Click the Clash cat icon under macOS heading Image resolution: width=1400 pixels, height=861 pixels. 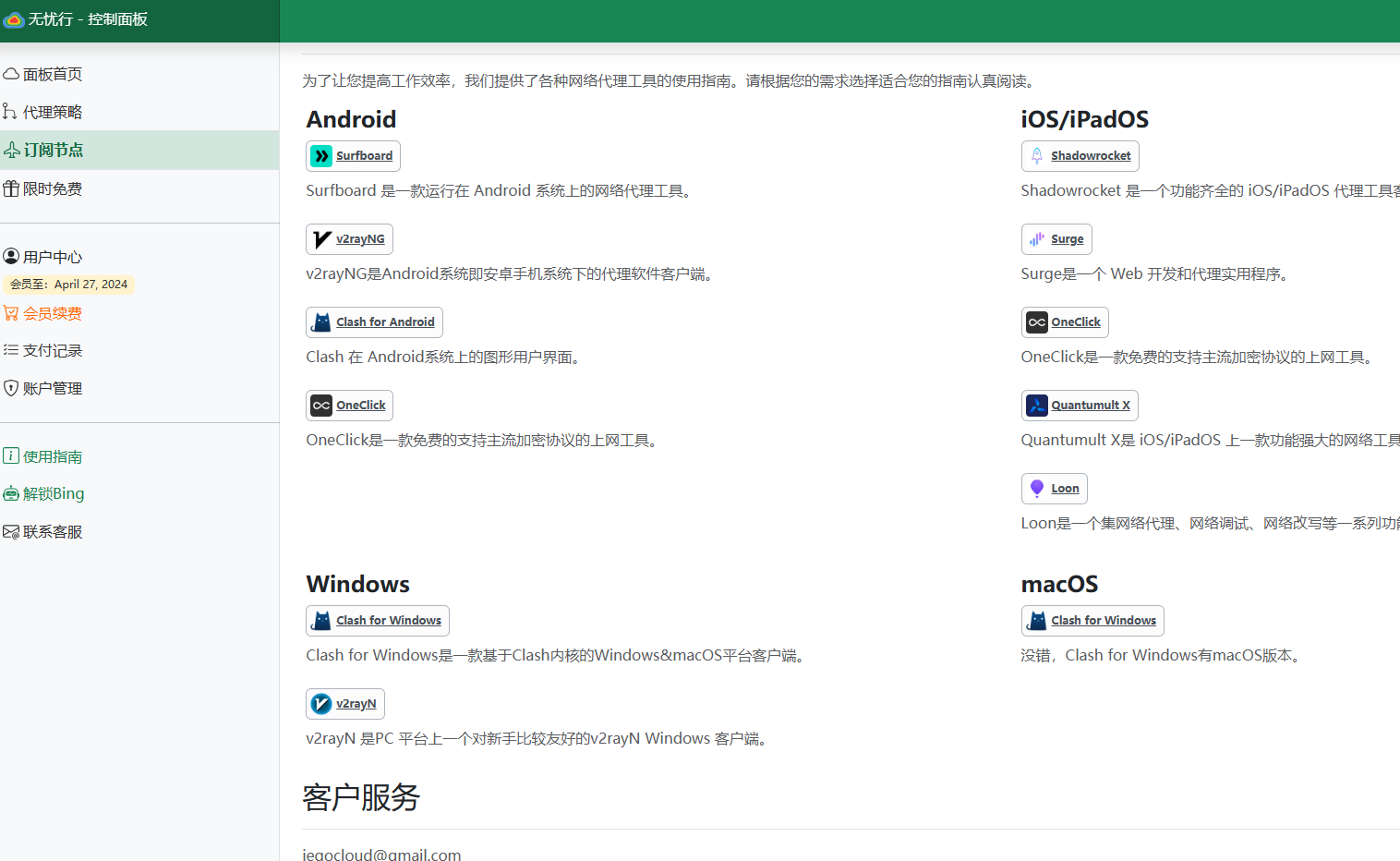click(x=1037, y=621)
